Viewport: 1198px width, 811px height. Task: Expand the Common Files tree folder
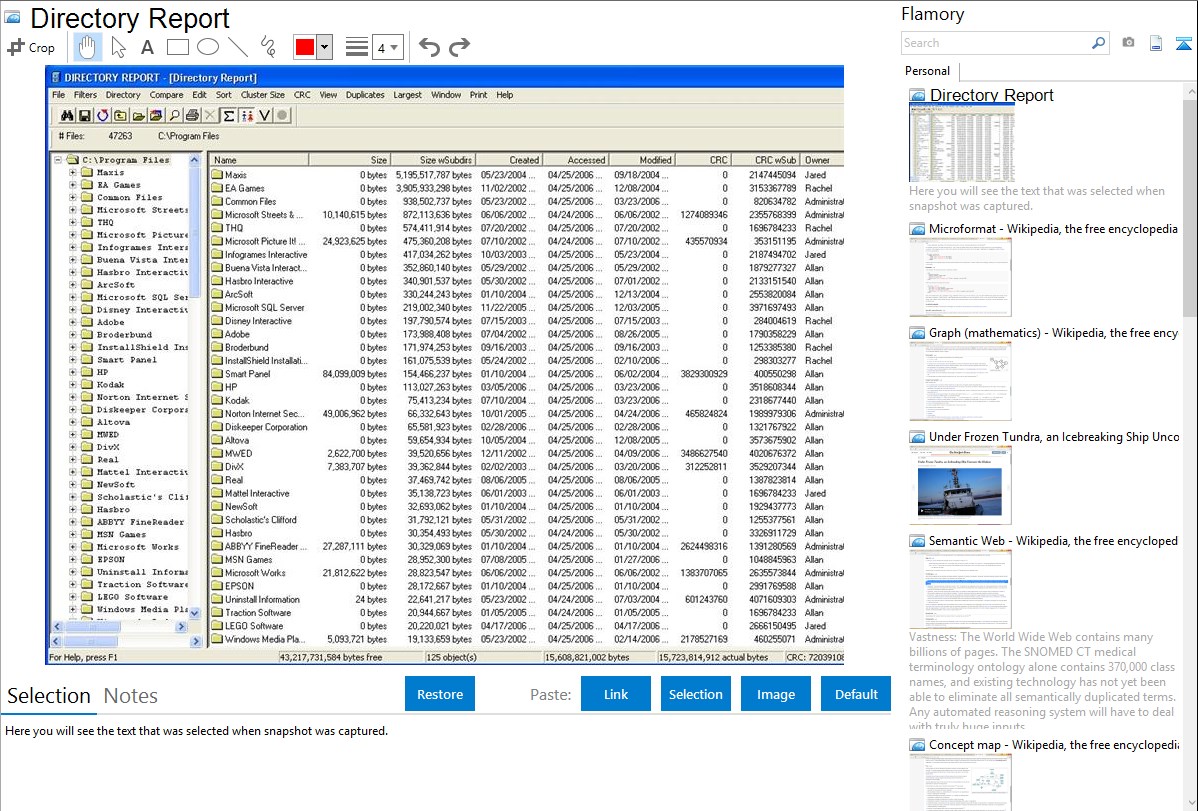(73, 197)
